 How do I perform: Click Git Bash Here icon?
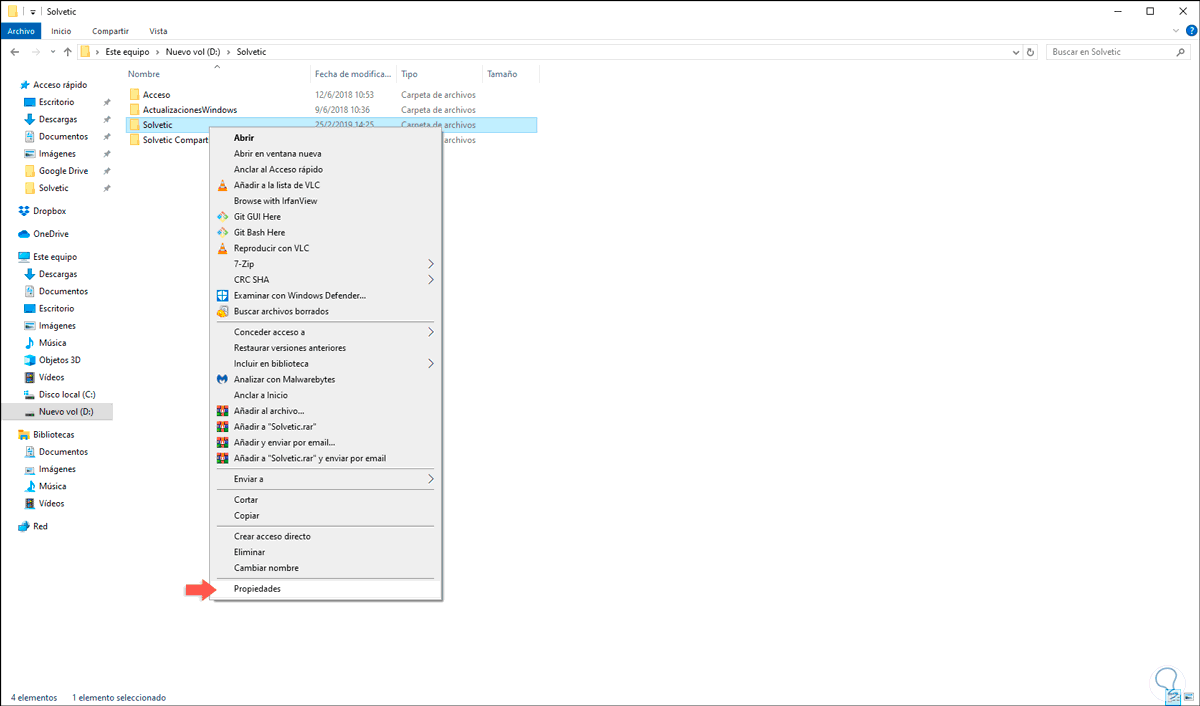(x=224, y=232)
